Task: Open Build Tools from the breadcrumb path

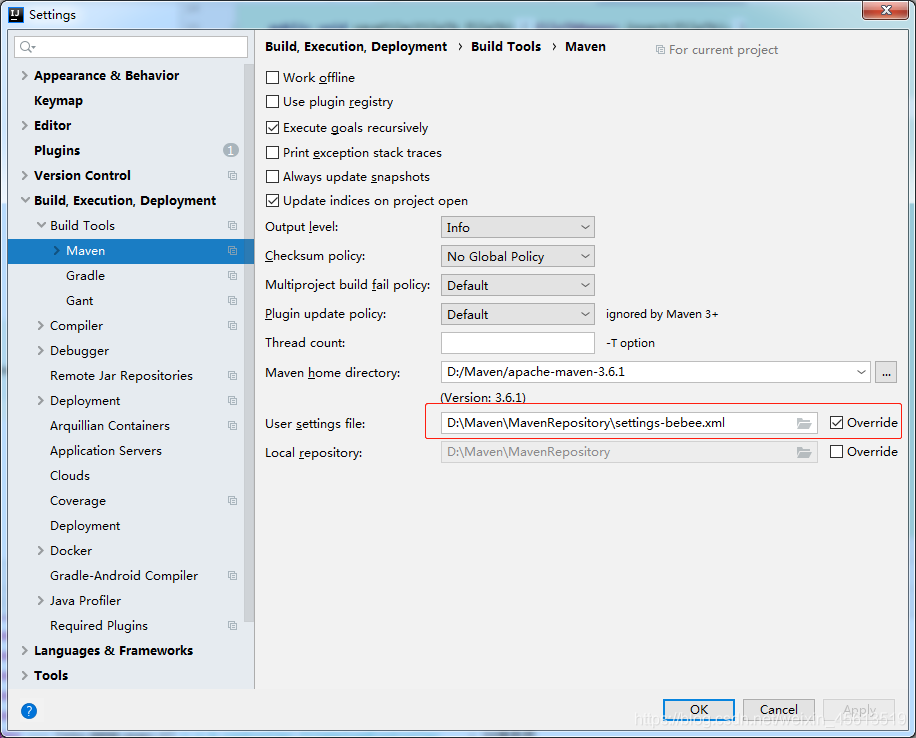Action: point(506,46)
